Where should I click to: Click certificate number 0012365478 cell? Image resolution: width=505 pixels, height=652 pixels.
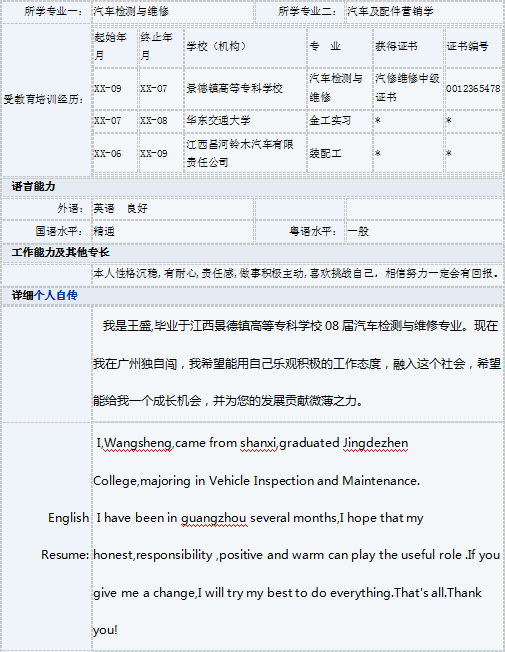click(x=473, y=89)
